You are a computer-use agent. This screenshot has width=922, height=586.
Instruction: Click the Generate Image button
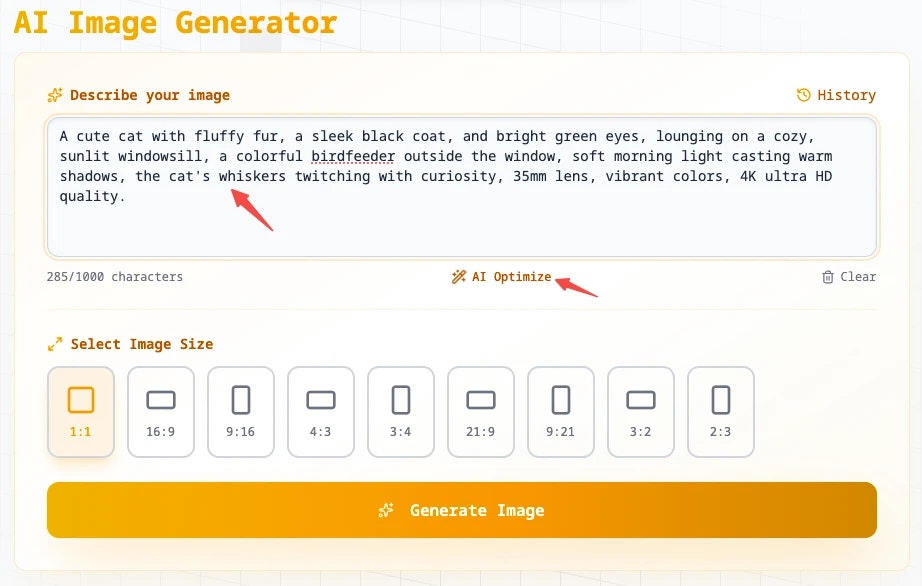click(x=461, y=510)
